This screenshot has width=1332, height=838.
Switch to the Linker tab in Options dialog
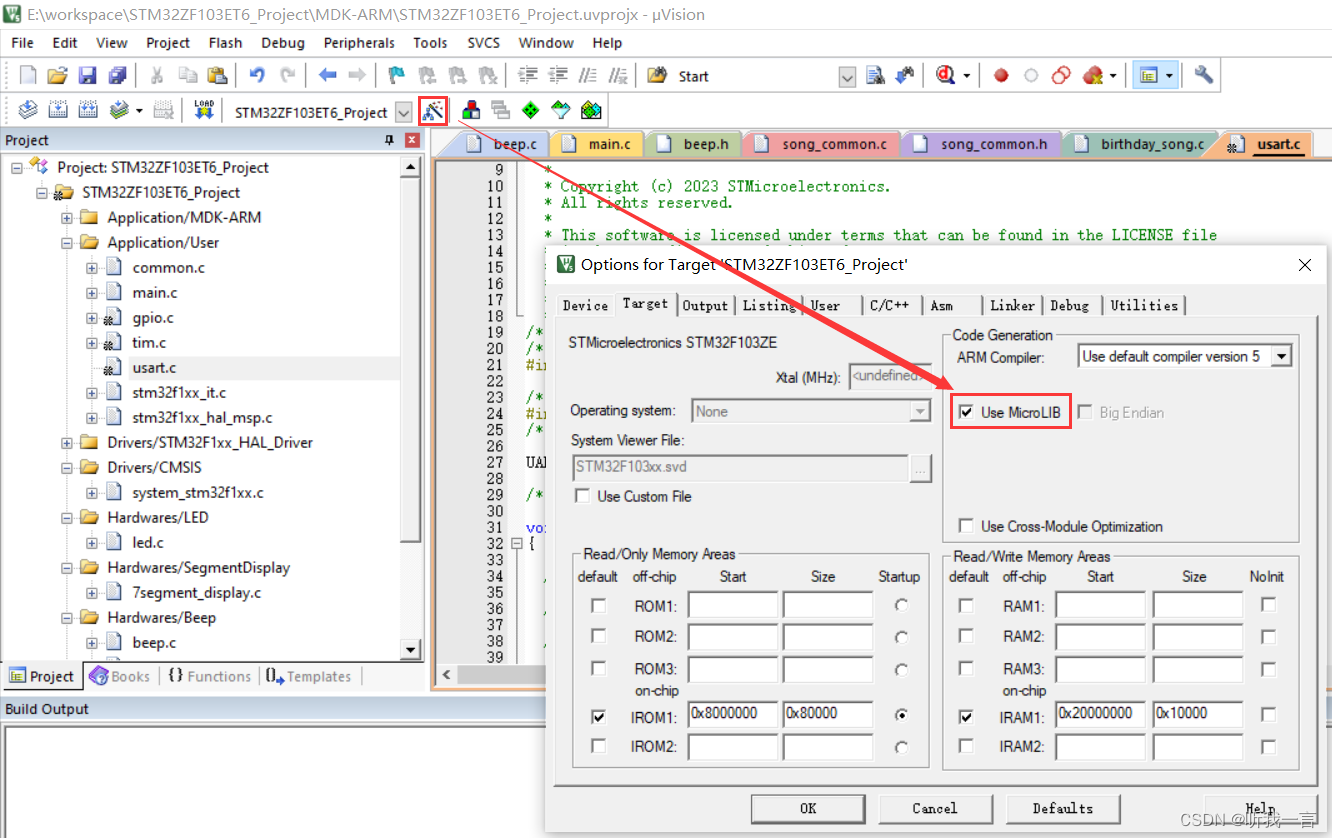(x=1013, y=305)
